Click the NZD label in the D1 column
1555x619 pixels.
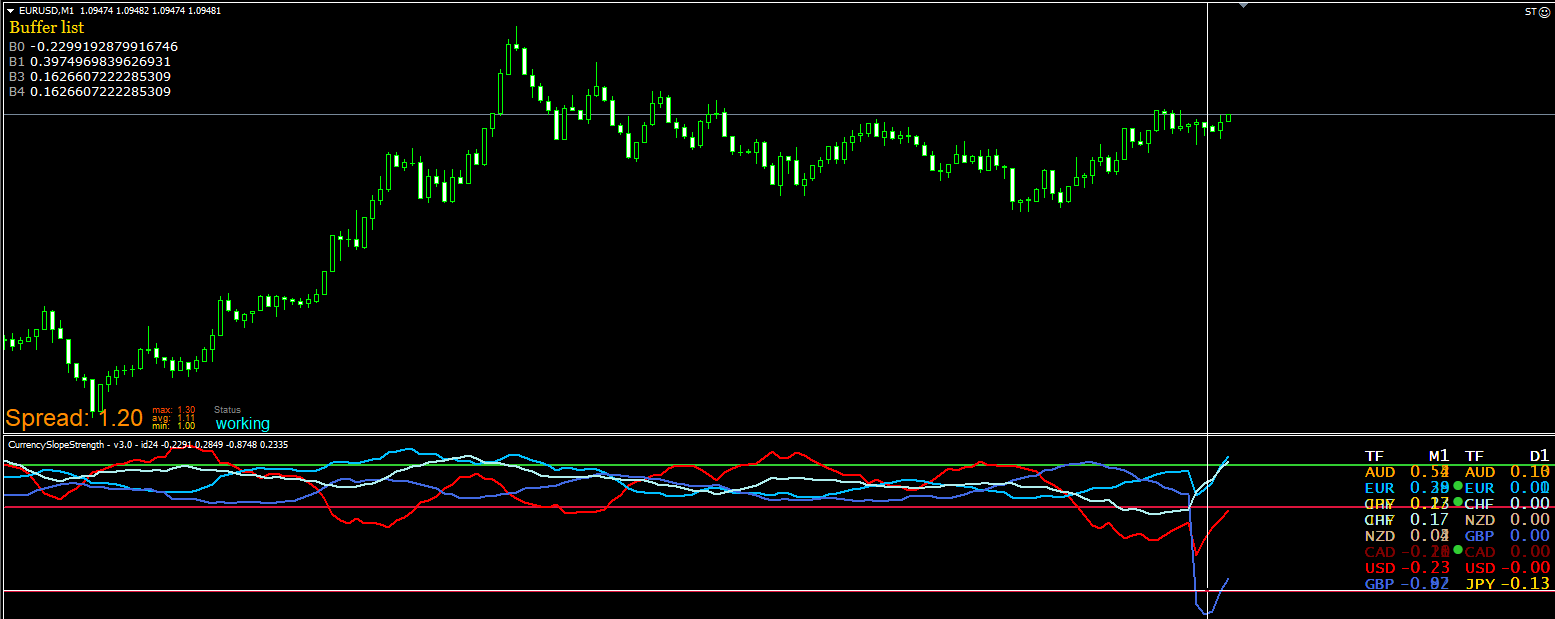coord(1480,520)
